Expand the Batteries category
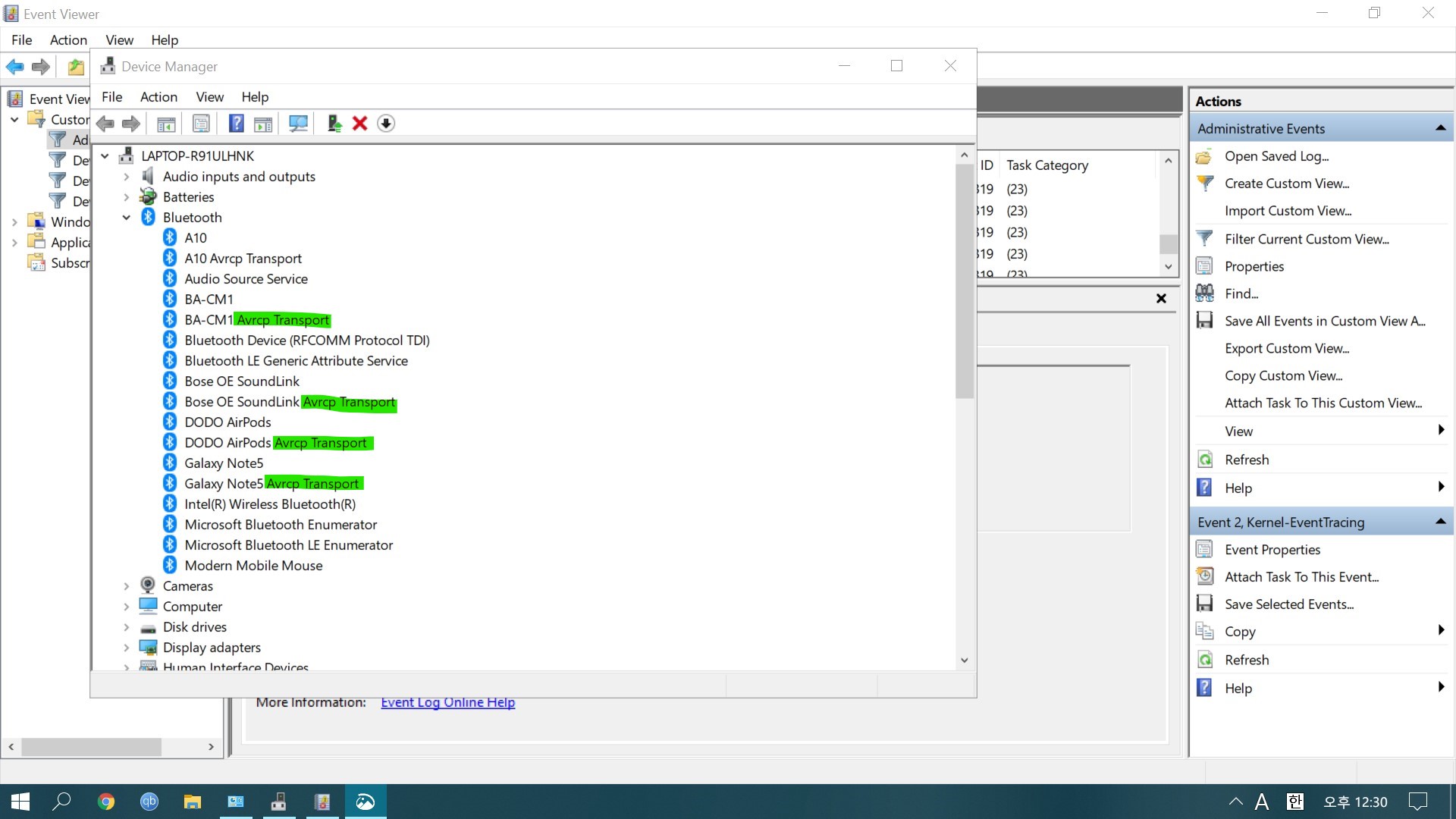 pyautogui.click(x=127, y=197)
